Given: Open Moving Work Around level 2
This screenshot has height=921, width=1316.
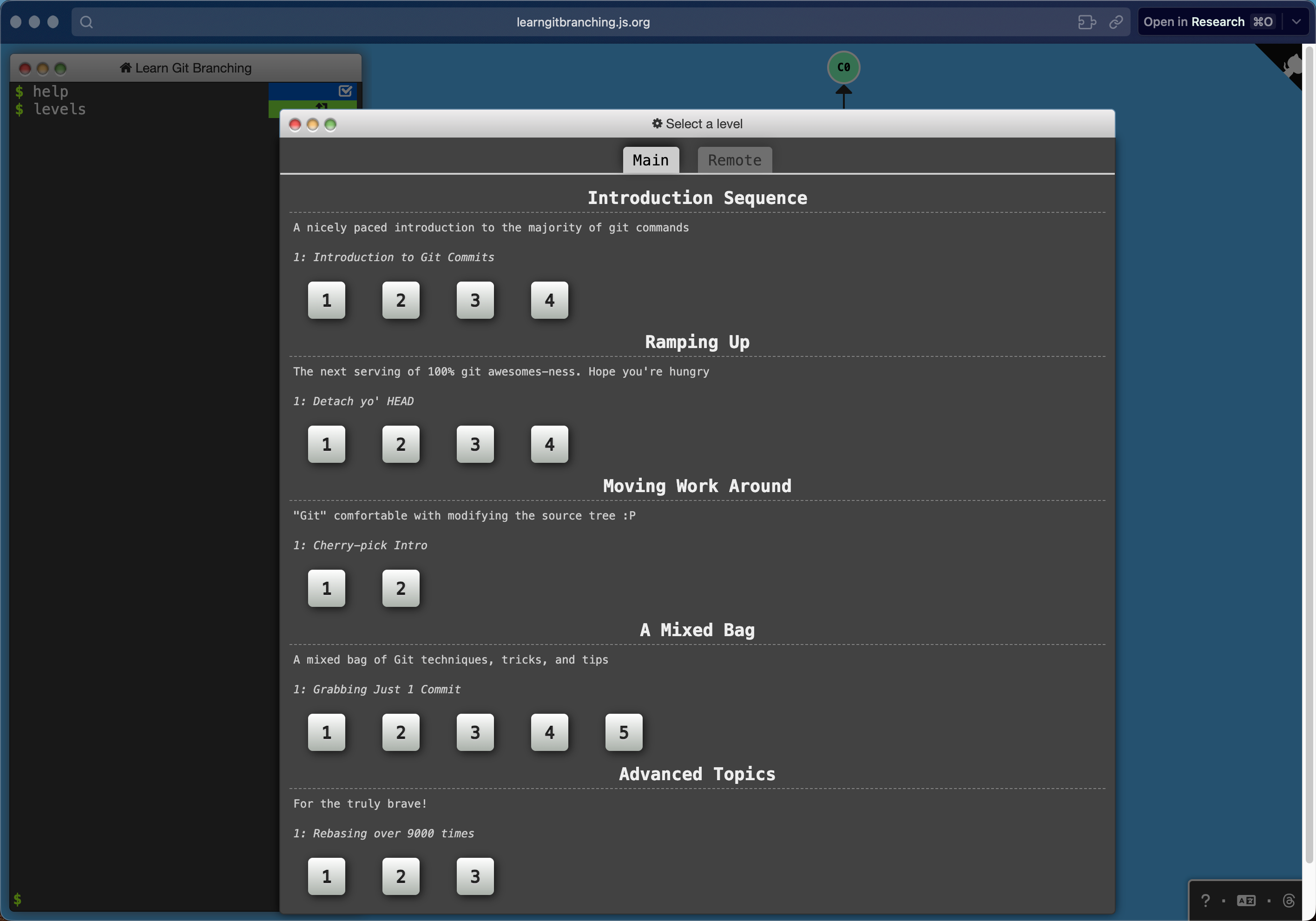Looking at the screenshot, I should point(401,588).
